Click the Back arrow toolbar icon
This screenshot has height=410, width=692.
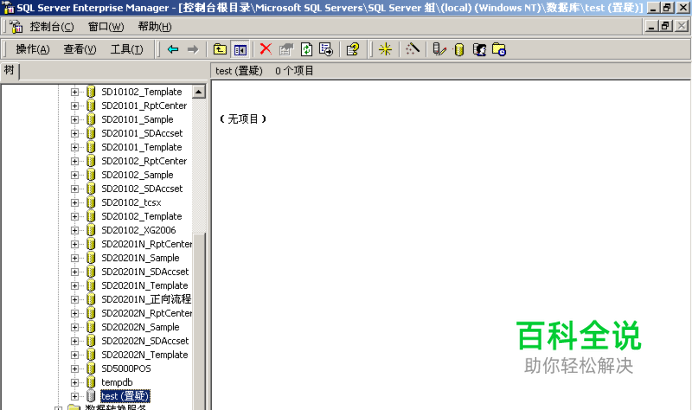click(173, 49)
